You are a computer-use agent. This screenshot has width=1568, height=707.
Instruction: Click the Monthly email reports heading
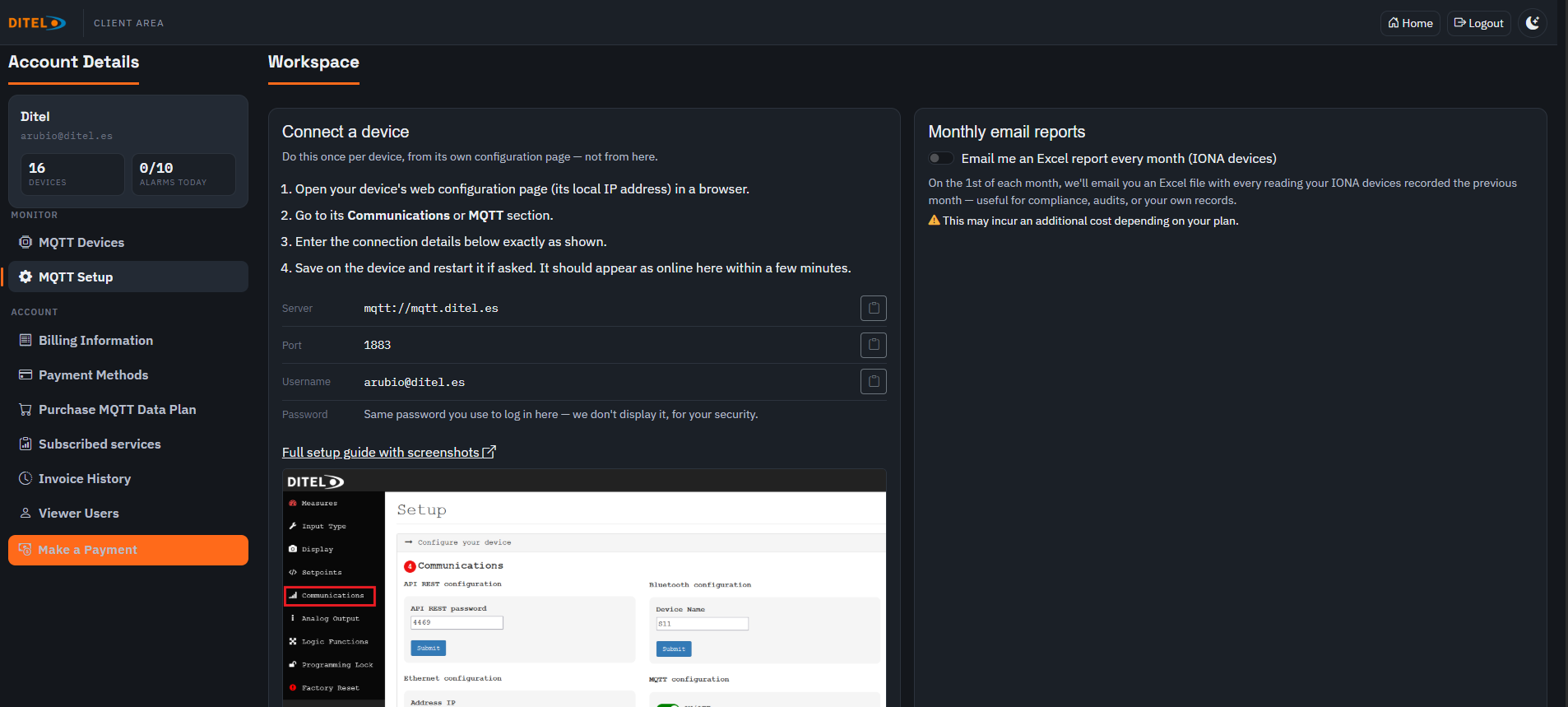point(1007,132)
